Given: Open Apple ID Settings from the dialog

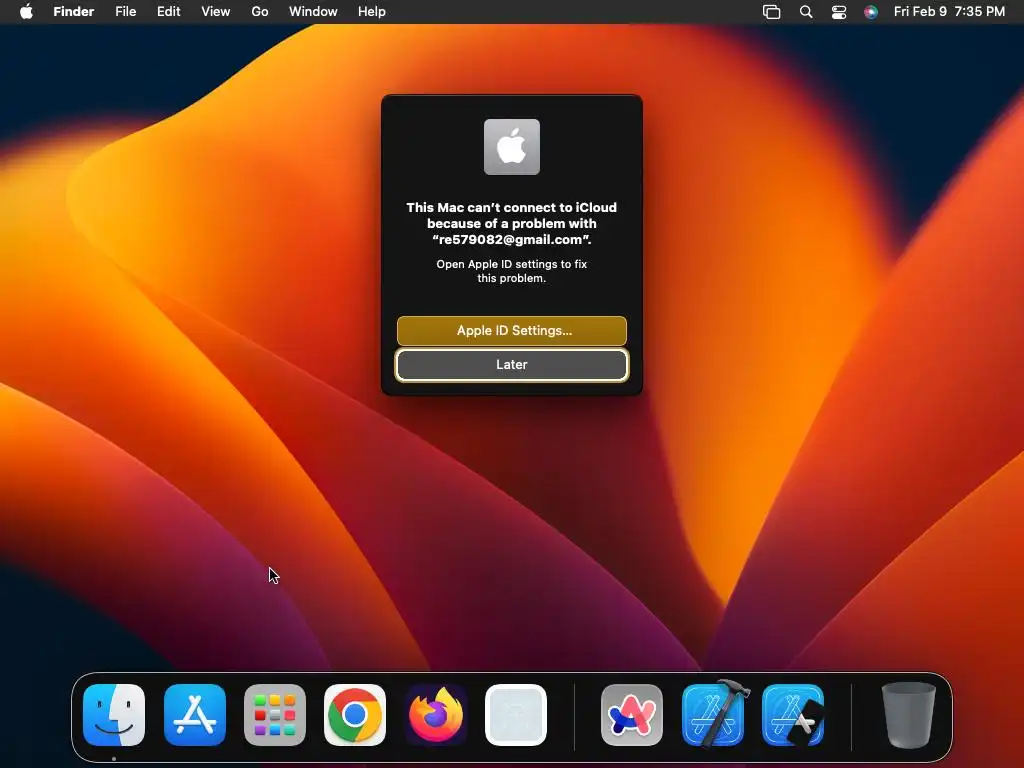Looking at the screenshot, I should coord(511,330).
